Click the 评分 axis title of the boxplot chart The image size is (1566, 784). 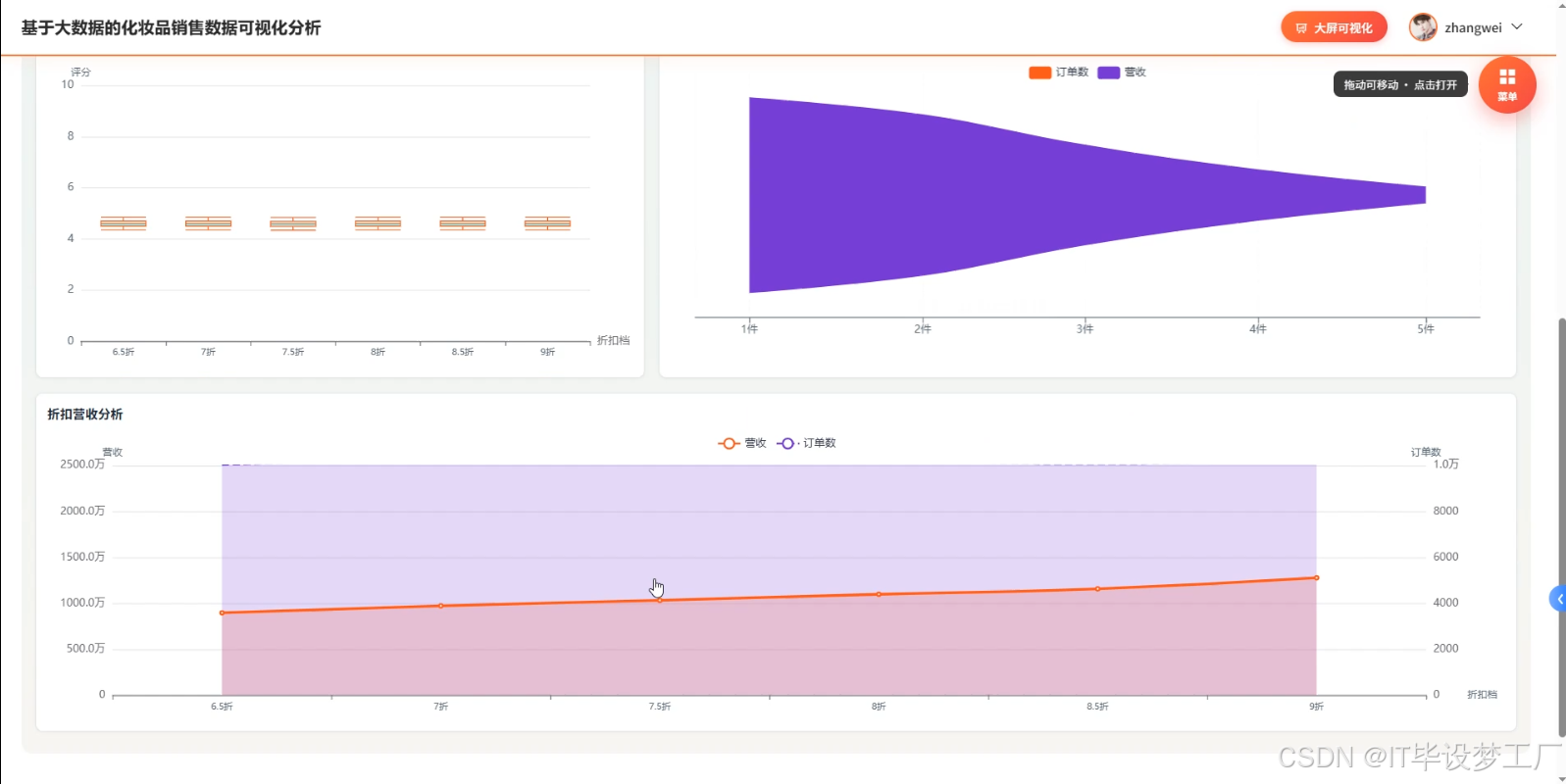coord(80,73)
